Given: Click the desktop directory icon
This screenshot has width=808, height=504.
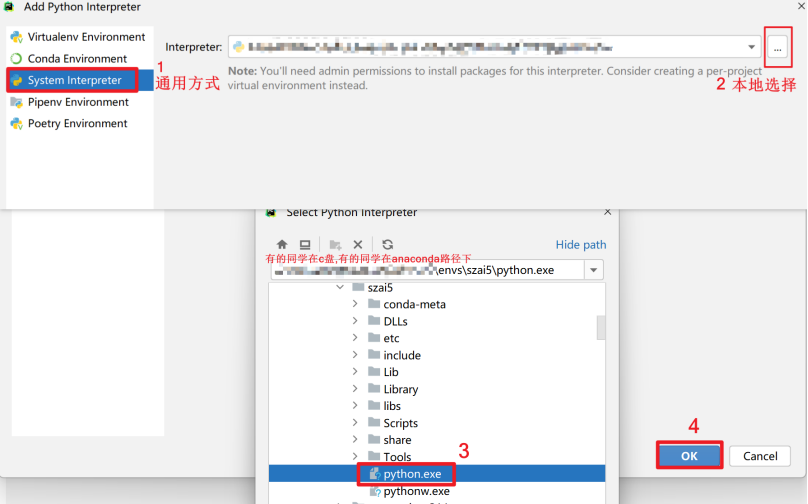Looking at the screenshot, I should click(305, 244).
